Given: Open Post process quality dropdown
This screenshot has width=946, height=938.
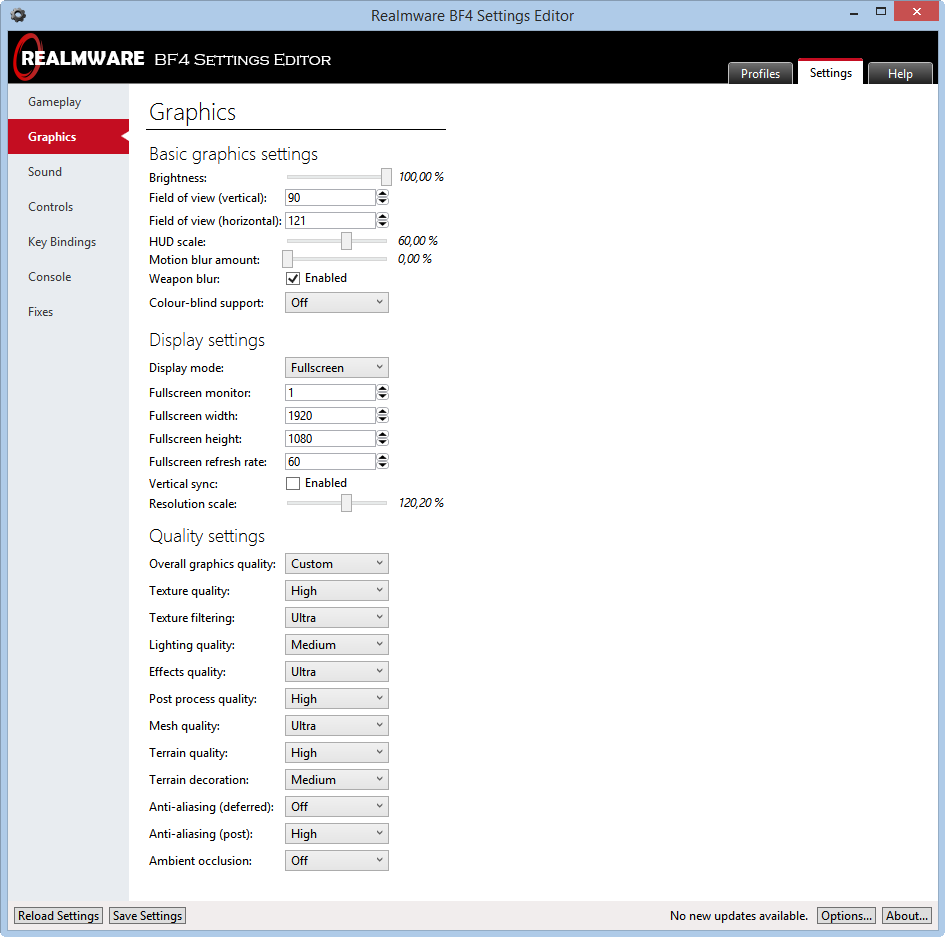Looking at the screenshot, I should 337,699.
